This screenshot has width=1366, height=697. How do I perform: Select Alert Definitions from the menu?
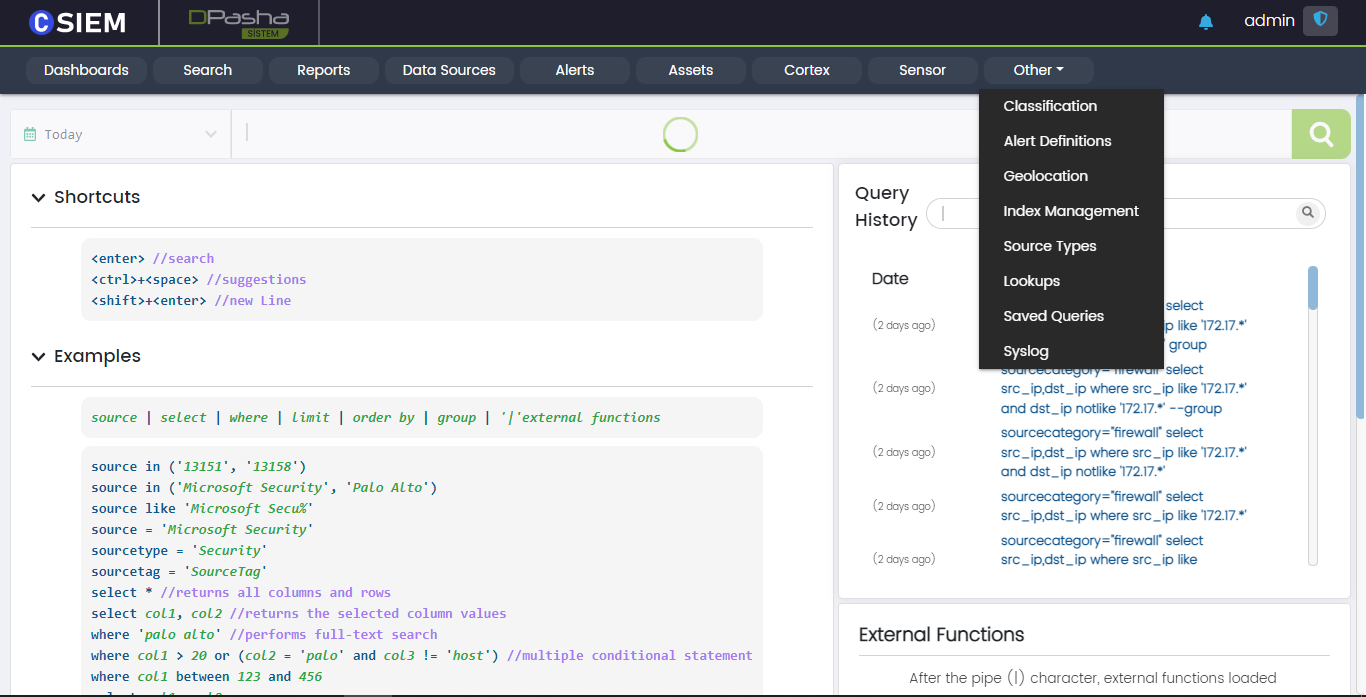click(1057, 141)
